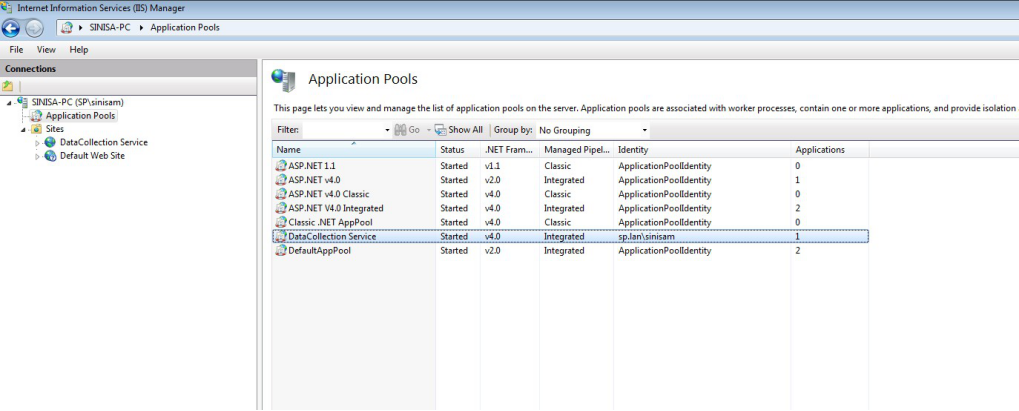Select Application Pools in Connections tree
This screenshot has width=1019, height=411.
[81, 116]
